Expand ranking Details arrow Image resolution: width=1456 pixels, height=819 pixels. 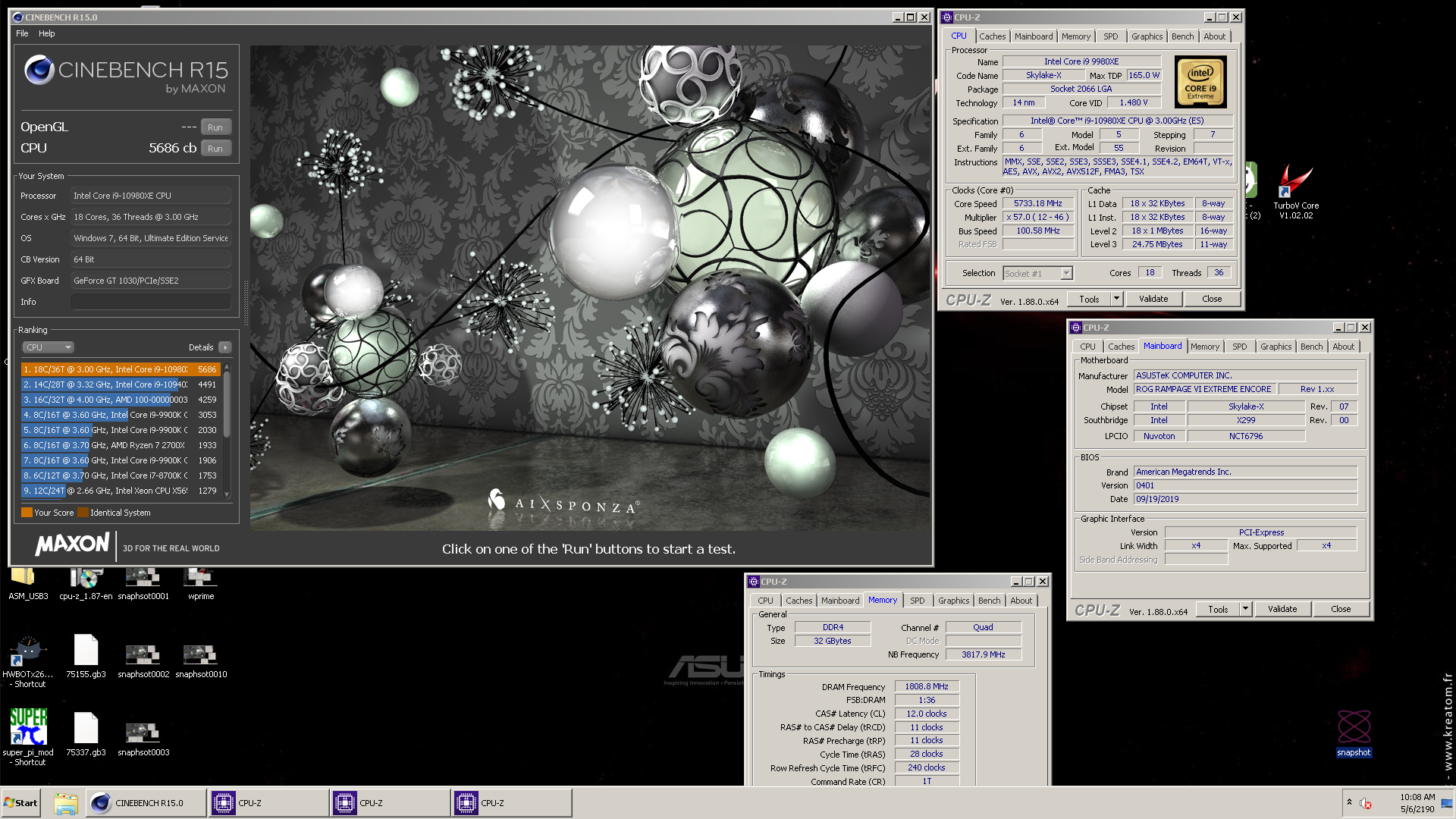[224, 347]
